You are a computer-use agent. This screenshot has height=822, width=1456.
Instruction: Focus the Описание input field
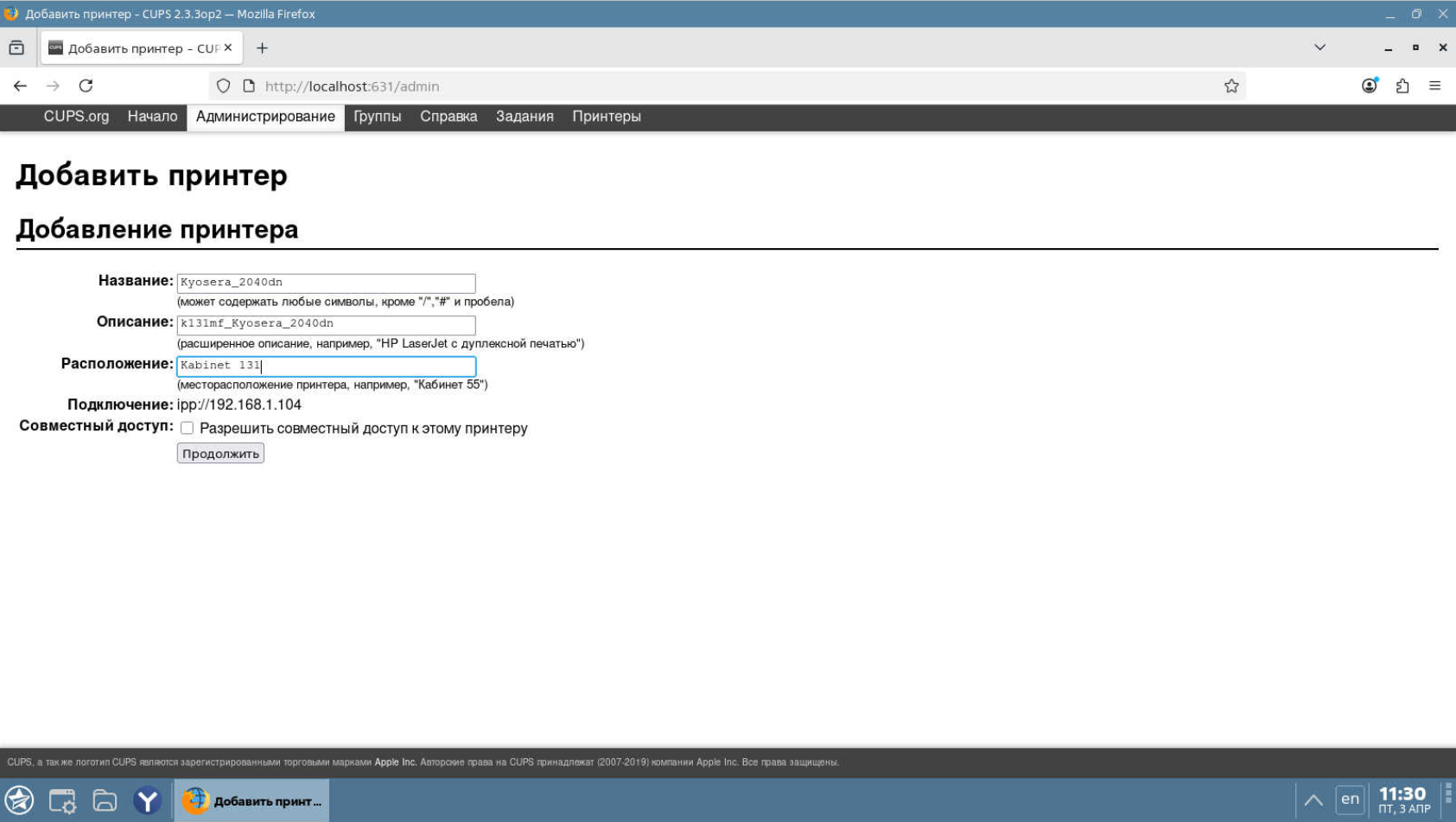[x=326, y=324]
